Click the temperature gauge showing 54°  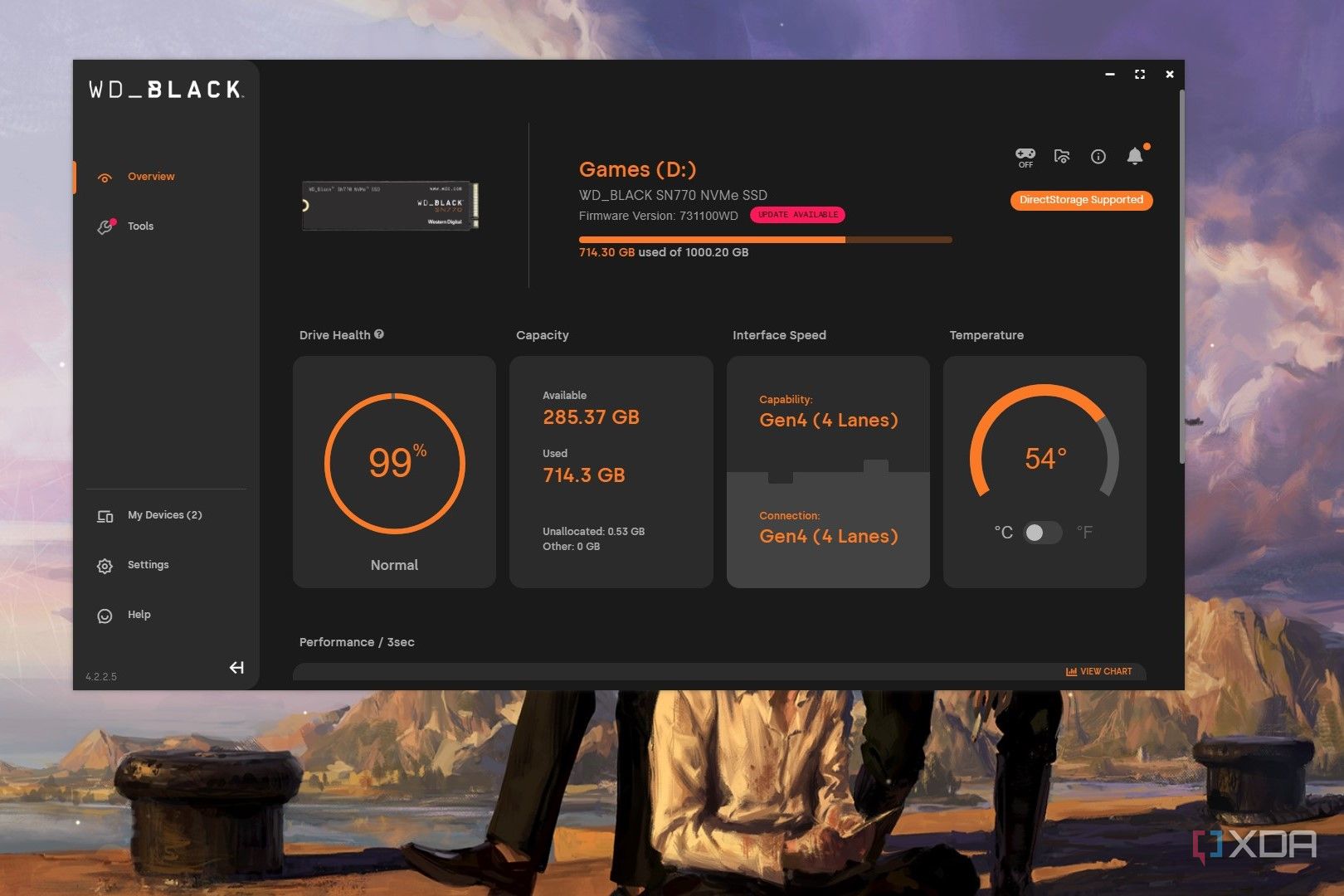pos(1045,442)
